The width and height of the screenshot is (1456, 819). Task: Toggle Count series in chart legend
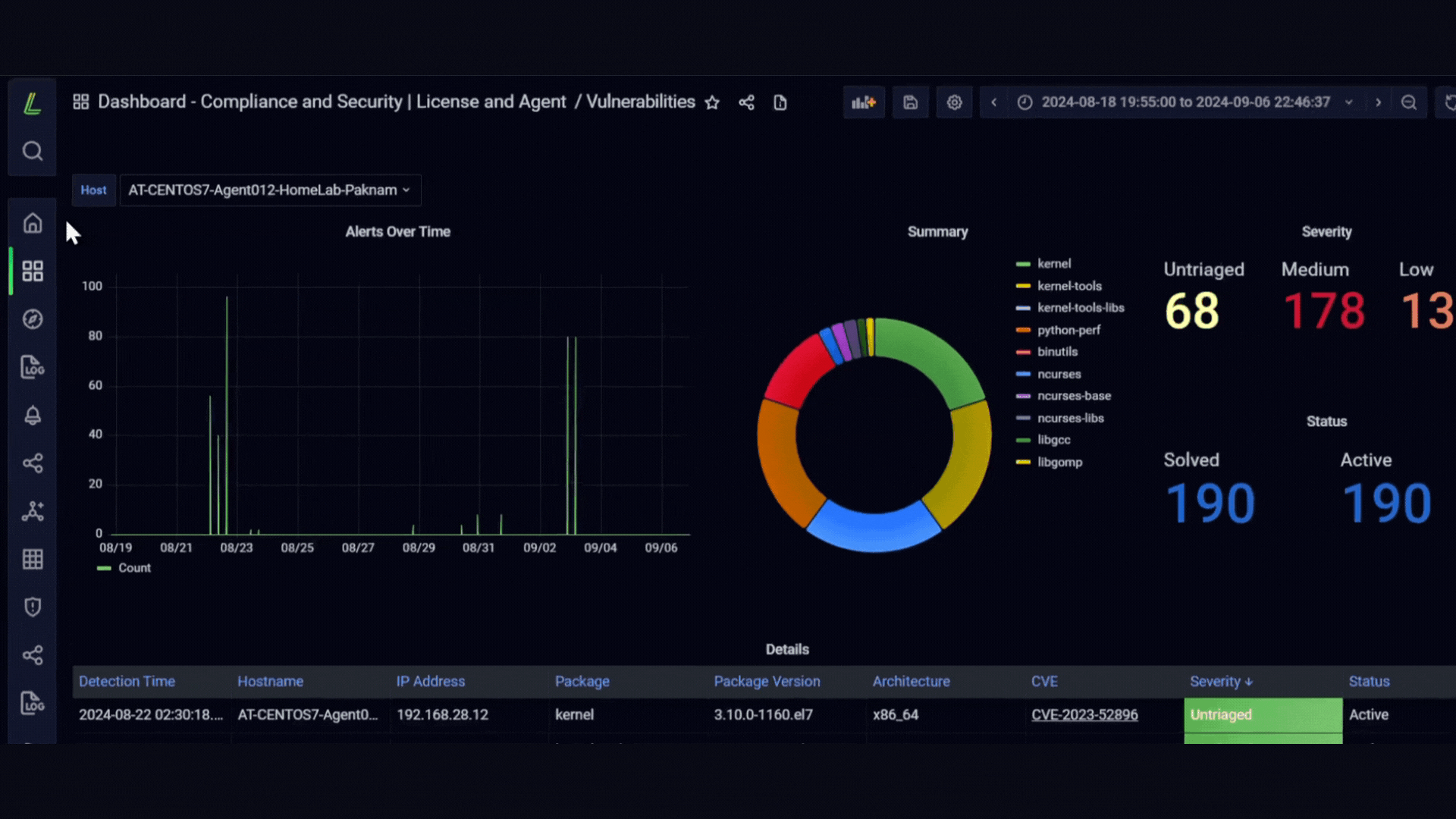coord(134,568)
